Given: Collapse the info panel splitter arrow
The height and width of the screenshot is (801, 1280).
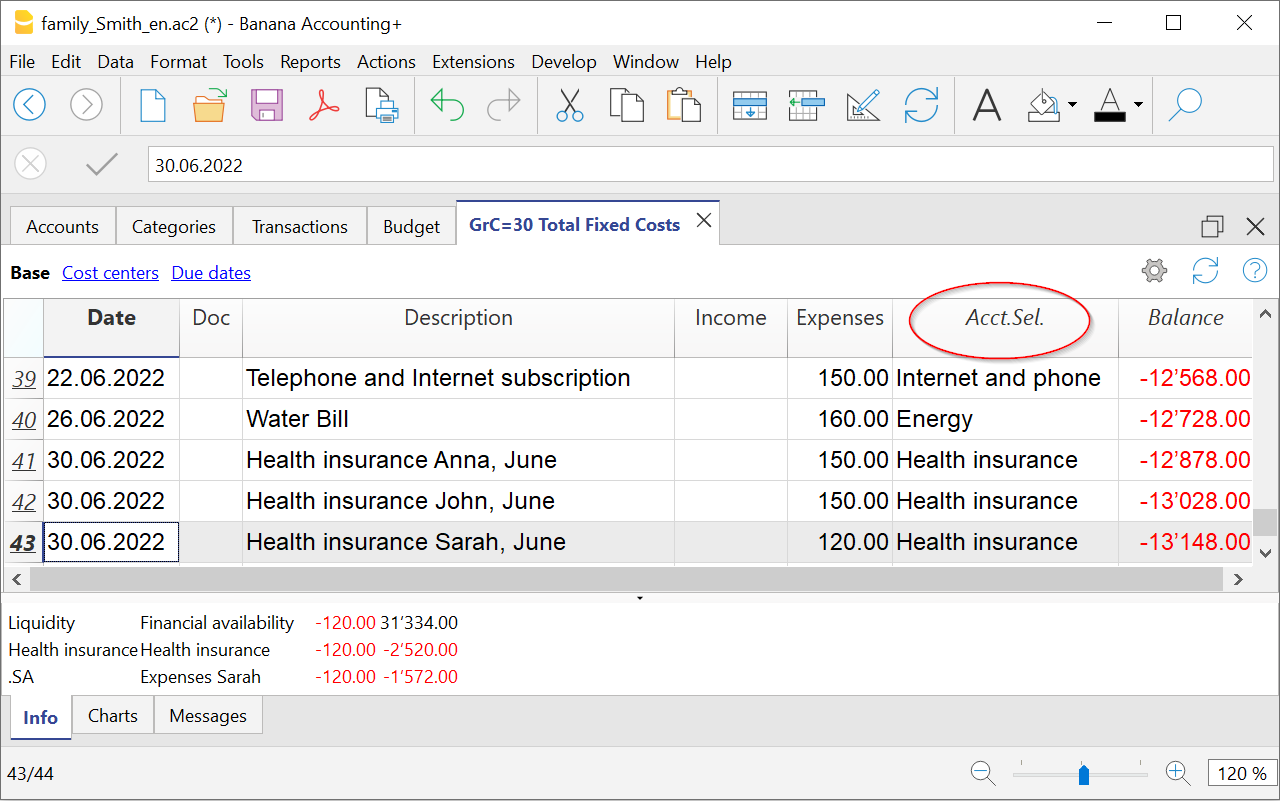Looking at the screenshot, I should coord(640,598).
